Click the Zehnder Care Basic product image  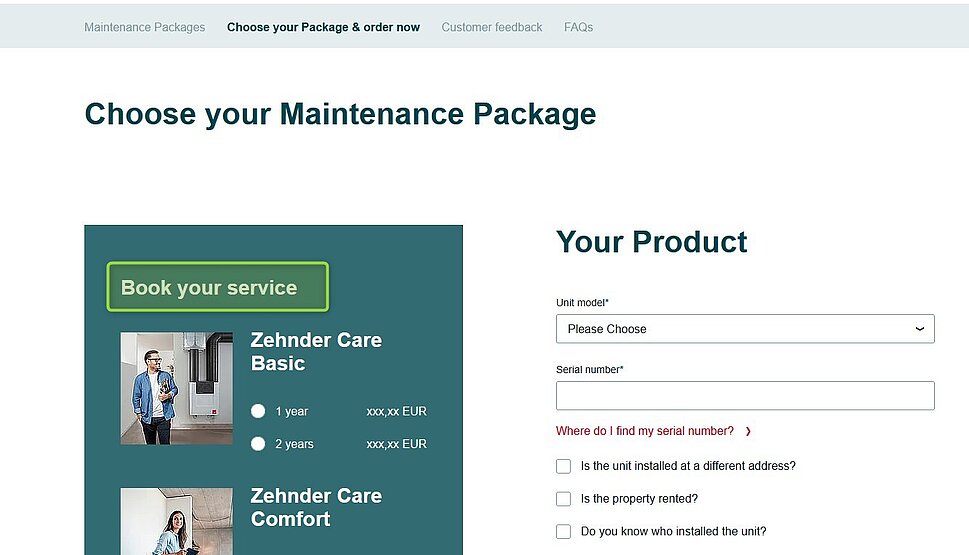(x=176, y=388)
